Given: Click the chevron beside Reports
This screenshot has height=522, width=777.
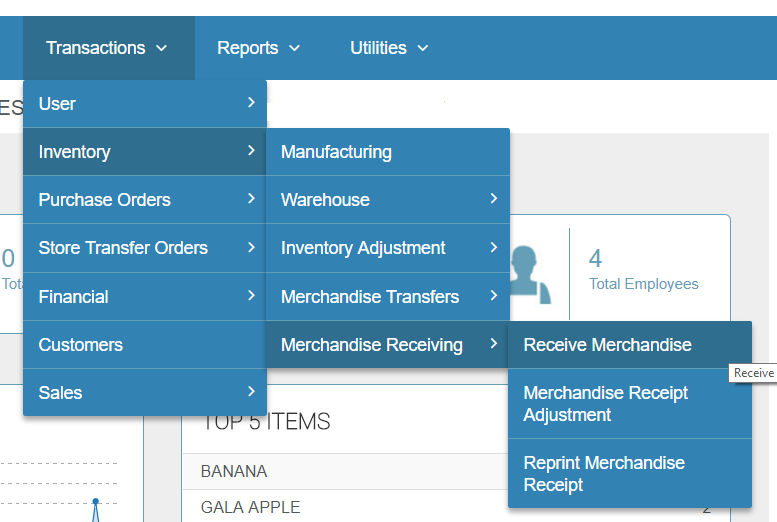Looking at the screenshot, I should tap(294, 48).
